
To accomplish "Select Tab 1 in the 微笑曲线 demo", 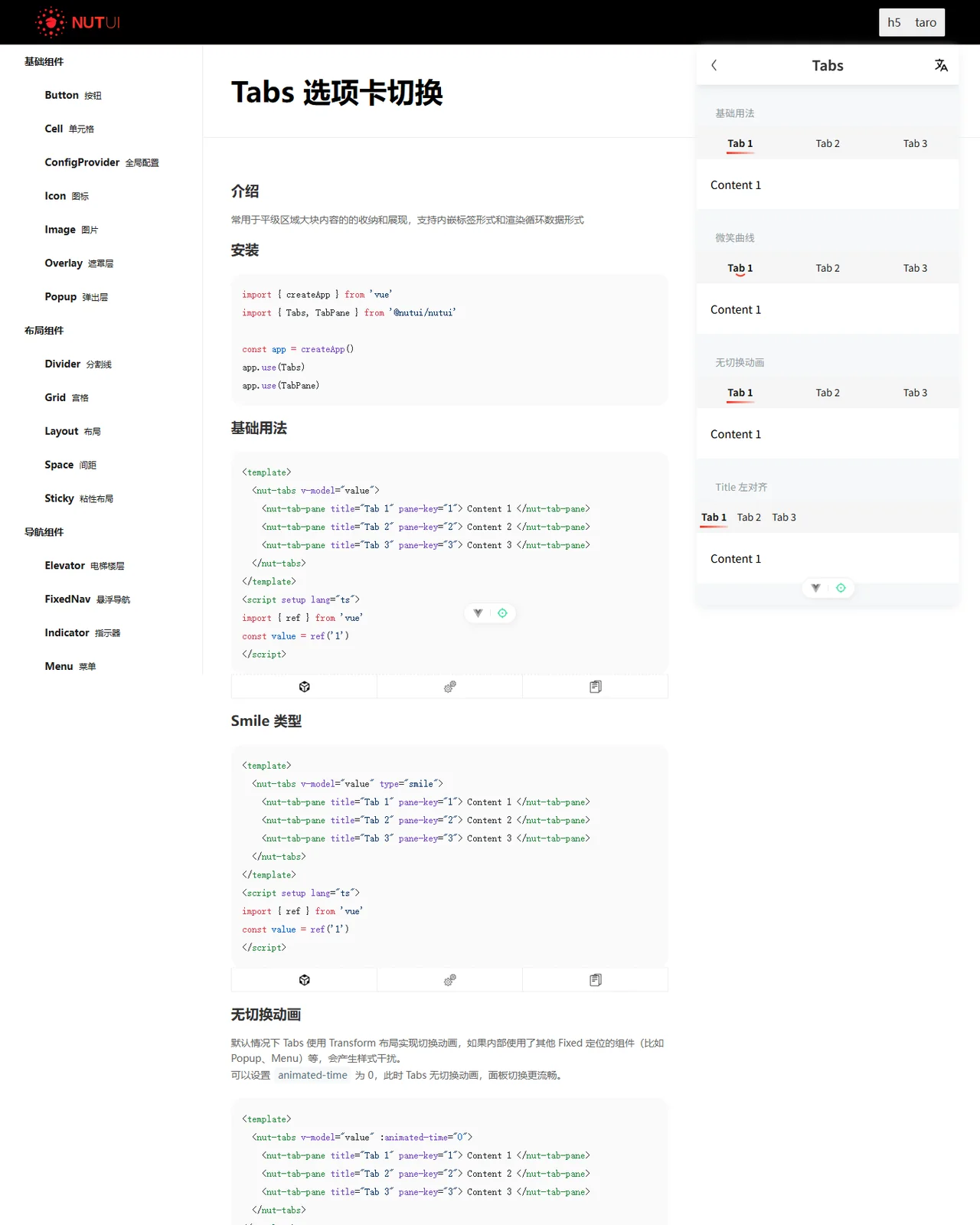I will click(740, 268).
